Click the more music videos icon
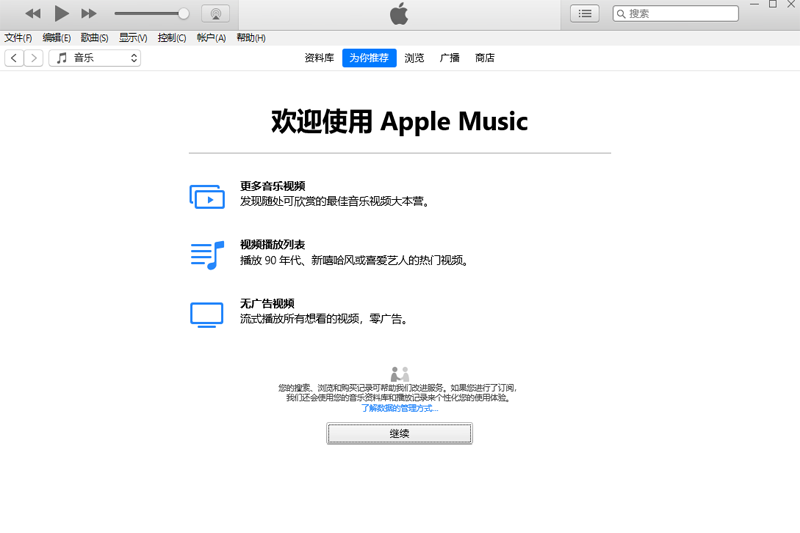Screen dimensions: 800x533 point(207,196)
